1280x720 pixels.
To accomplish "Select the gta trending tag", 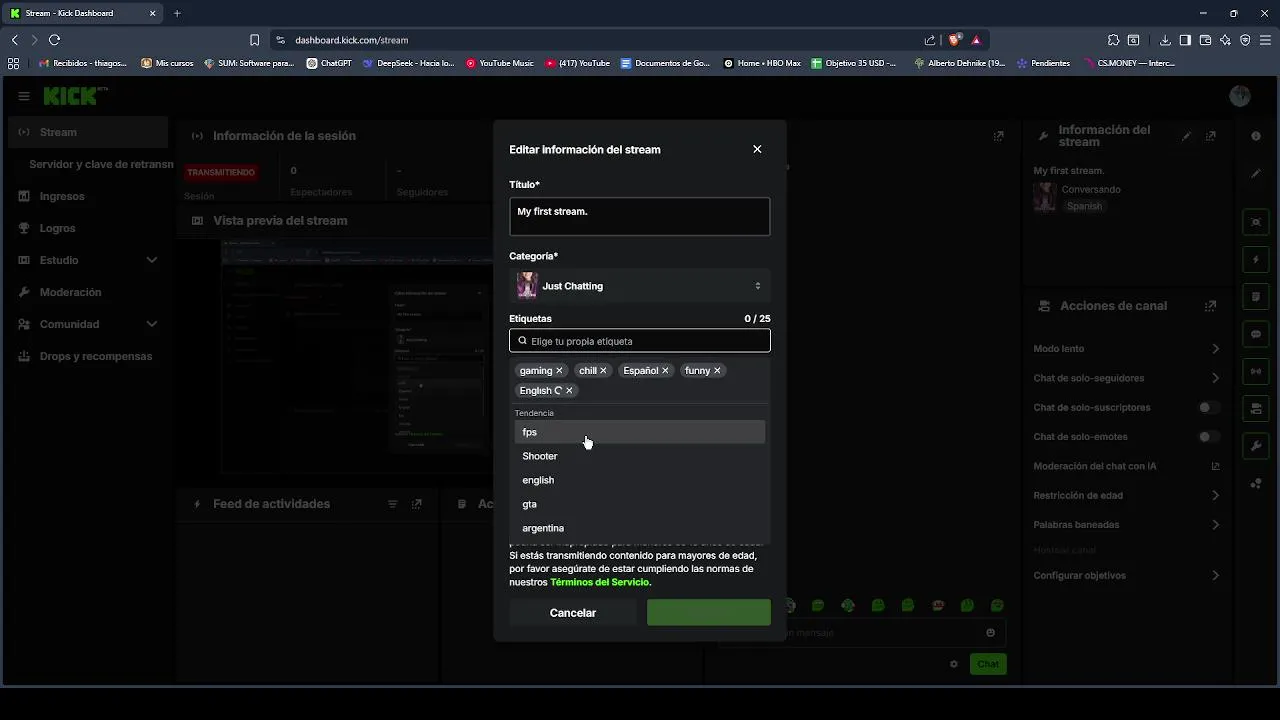I will (x=639, y=504).
